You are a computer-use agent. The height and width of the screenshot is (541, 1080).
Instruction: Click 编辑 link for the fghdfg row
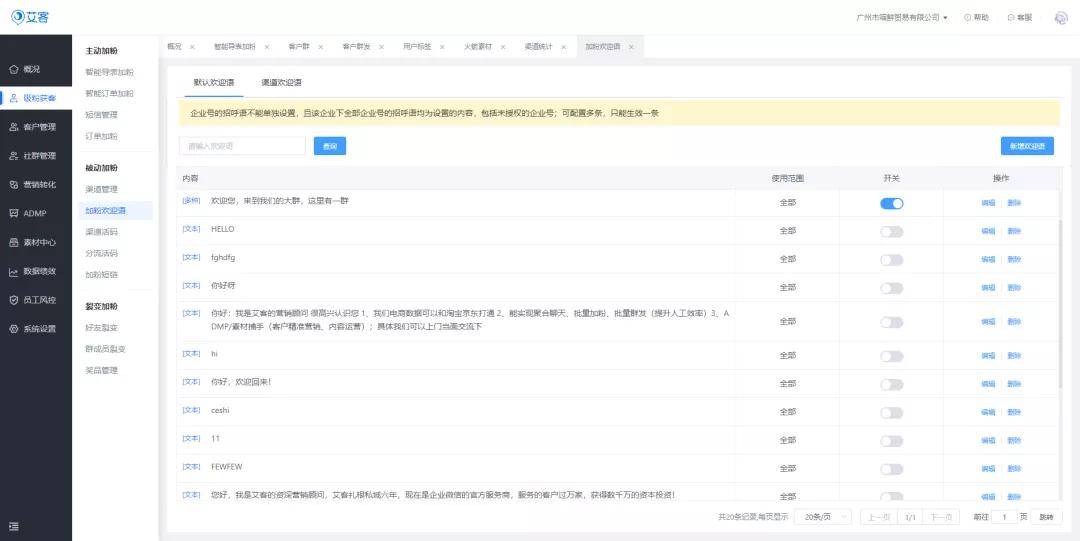pos(988,260)
